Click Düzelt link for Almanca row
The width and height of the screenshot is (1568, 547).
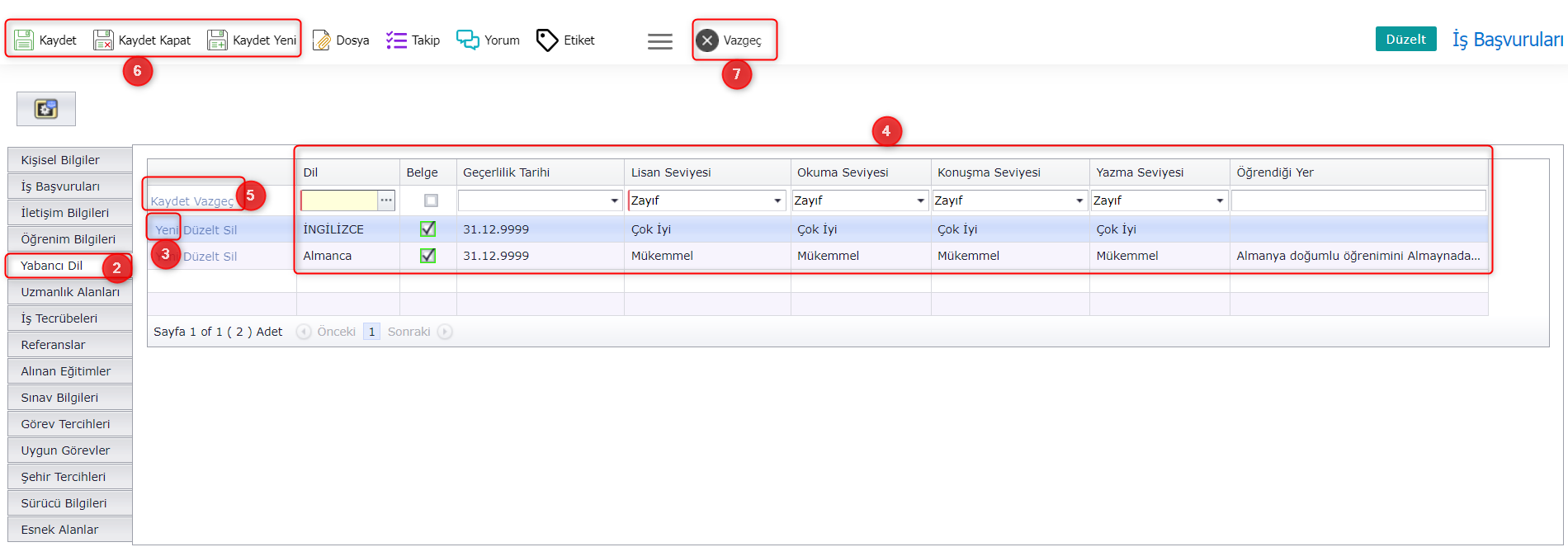[x=201, y=257]
